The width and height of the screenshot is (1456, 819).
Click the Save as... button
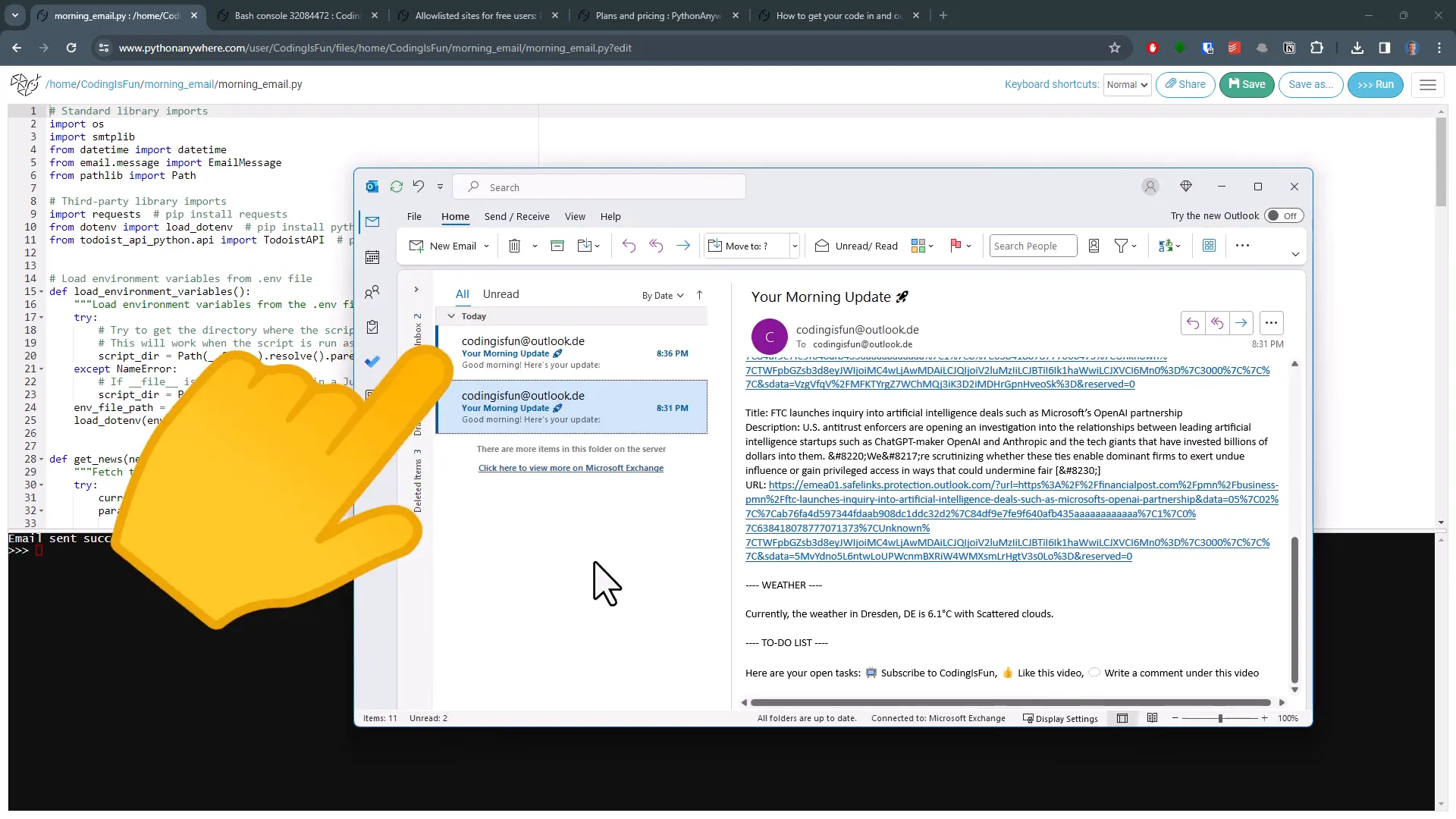(1310, 85)
